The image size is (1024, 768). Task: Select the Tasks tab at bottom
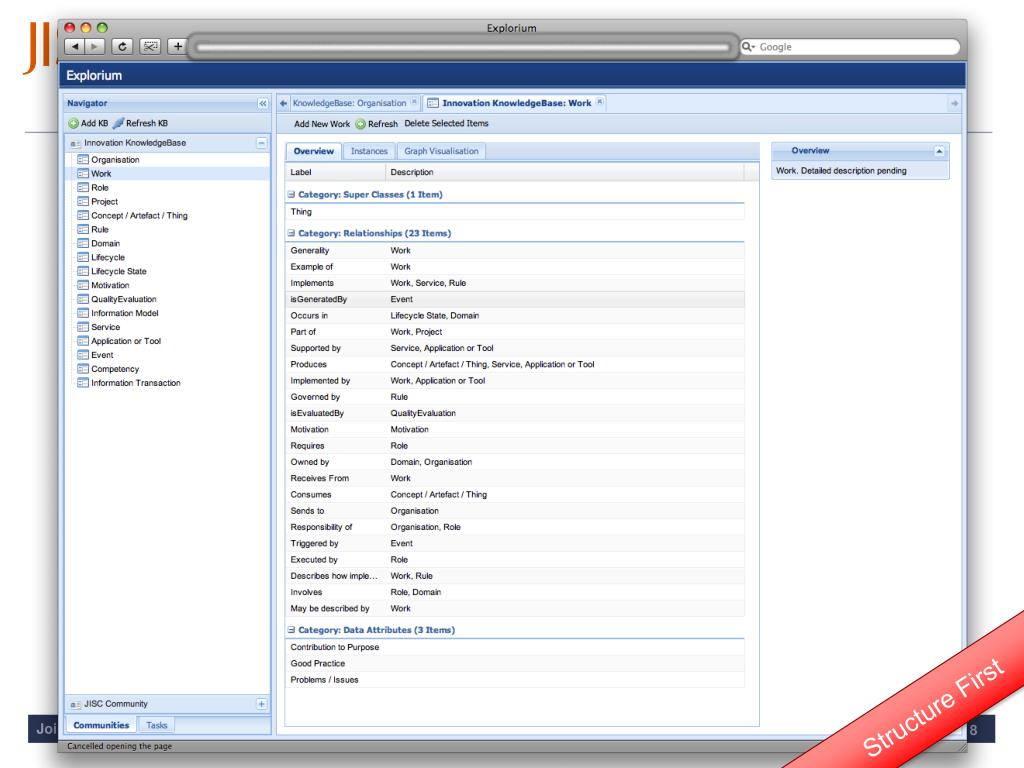(x=157, y=725)
